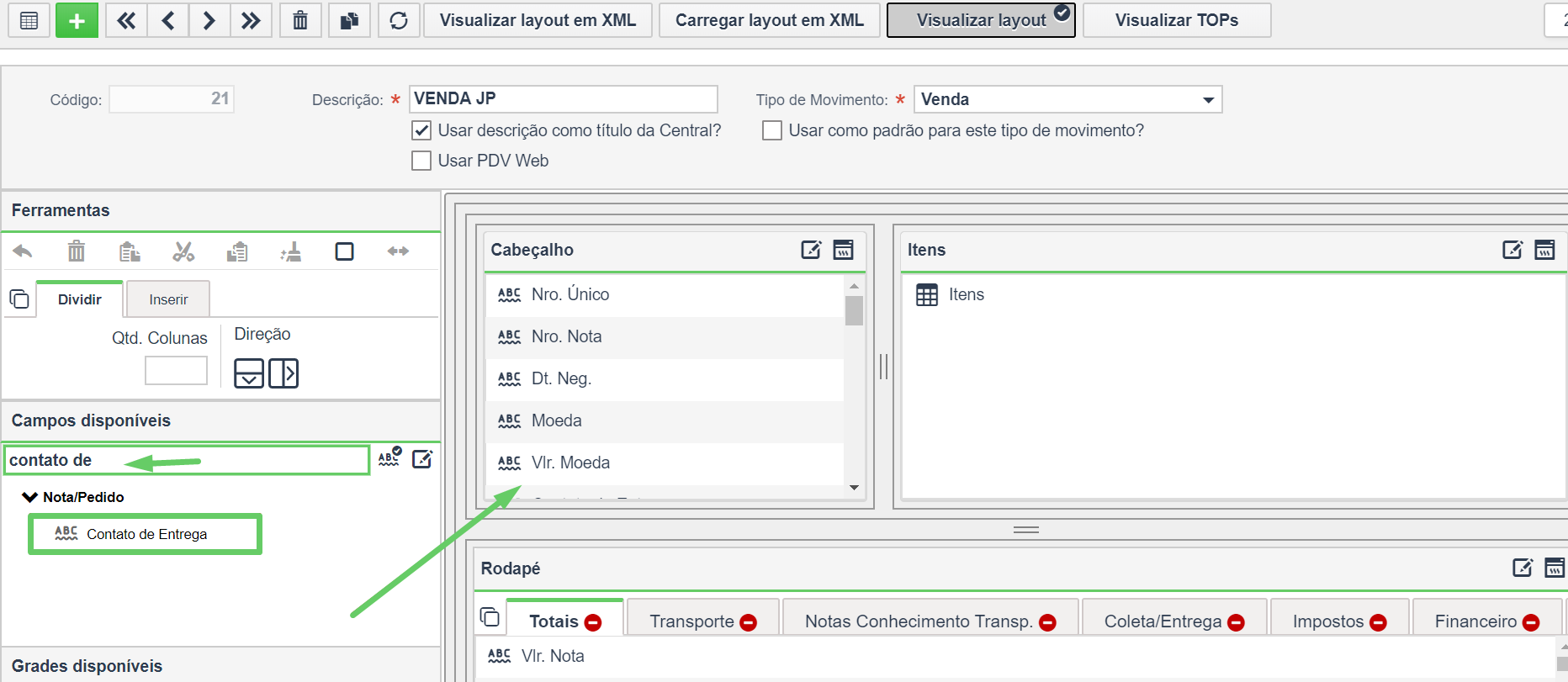Remove the Impostos tab red minus
Screen dimensions: 1568x682
coord(1378,622)
